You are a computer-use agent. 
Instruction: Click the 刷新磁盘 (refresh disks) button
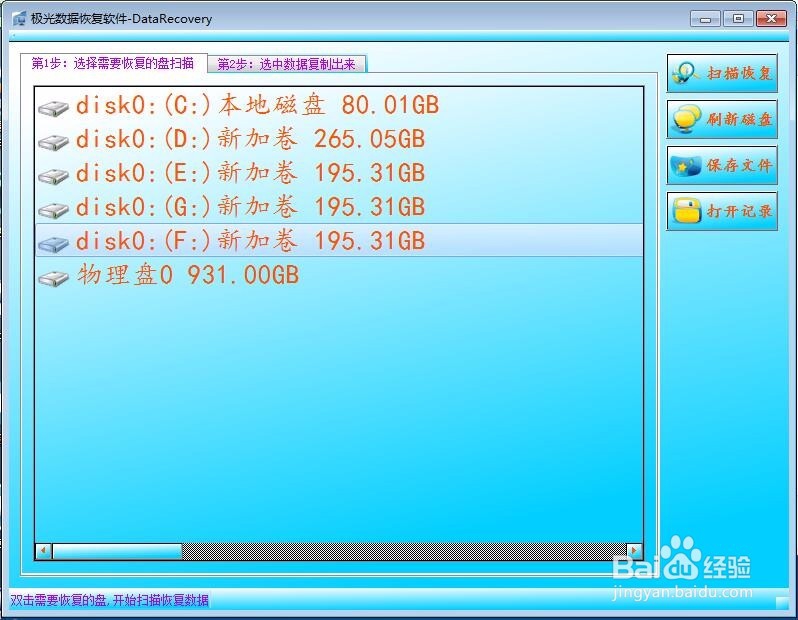(x=722, y=119)
